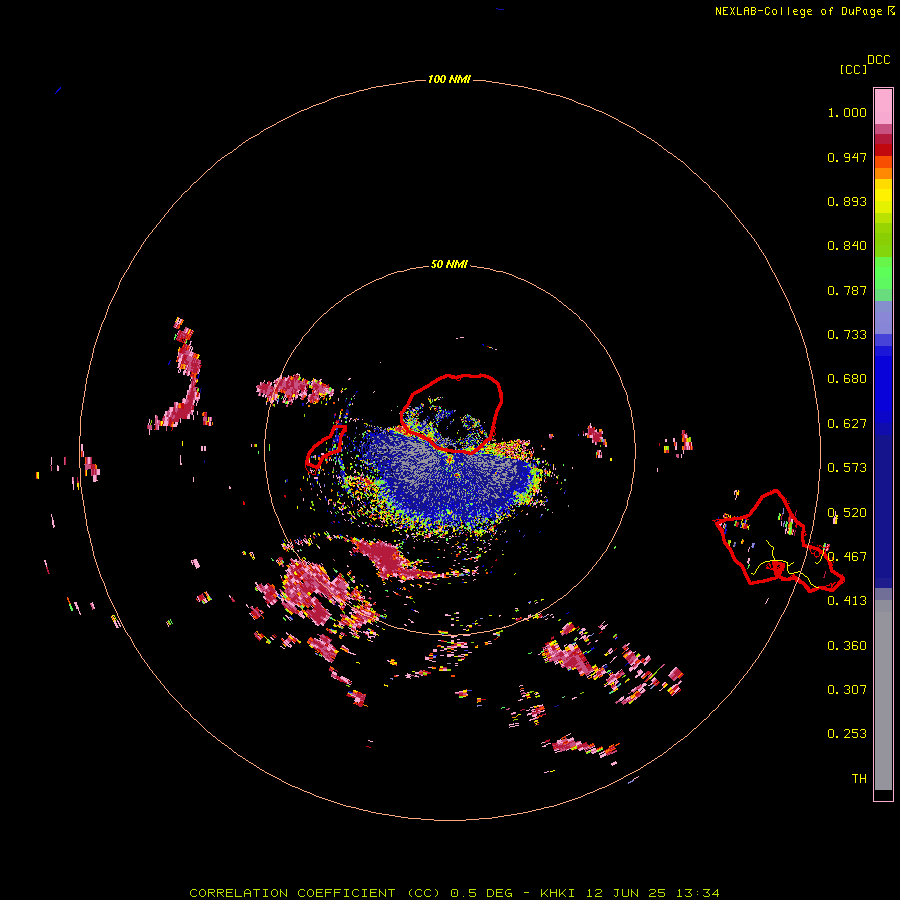
Task: Click the 0.680 legend value
Action: coord(847,379)
